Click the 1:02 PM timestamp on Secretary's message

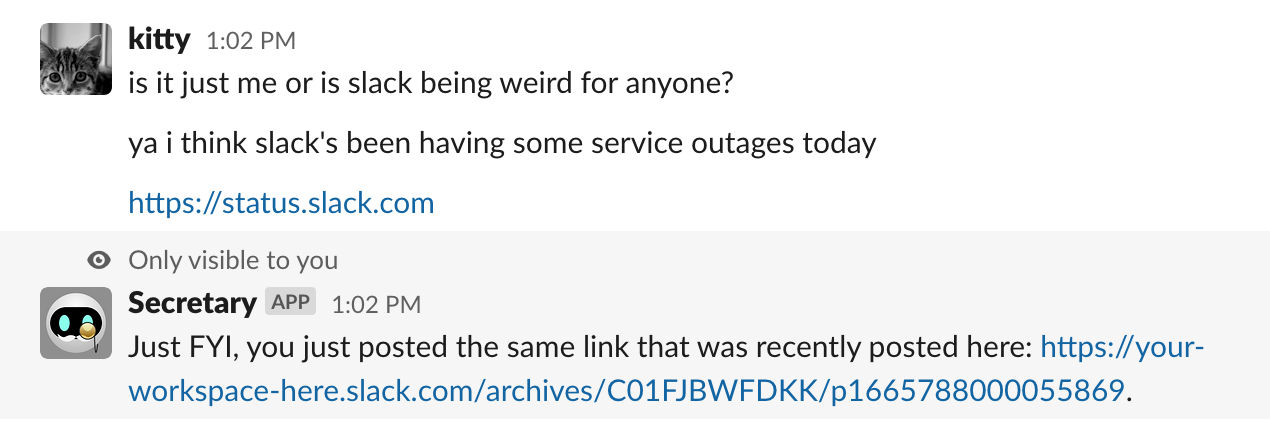tap(376, 304)
